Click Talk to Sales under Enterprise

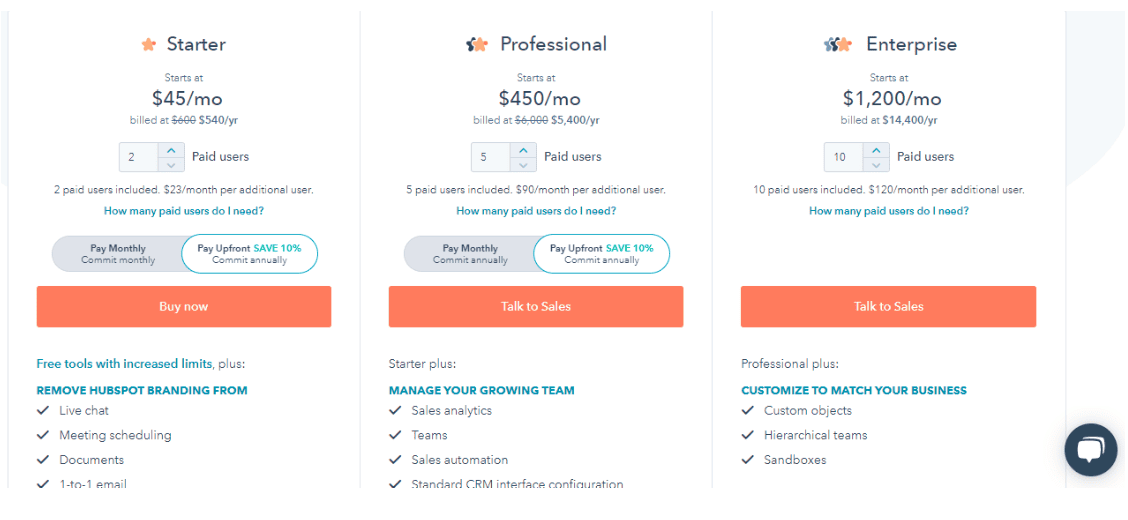click(x=888, y=307)
